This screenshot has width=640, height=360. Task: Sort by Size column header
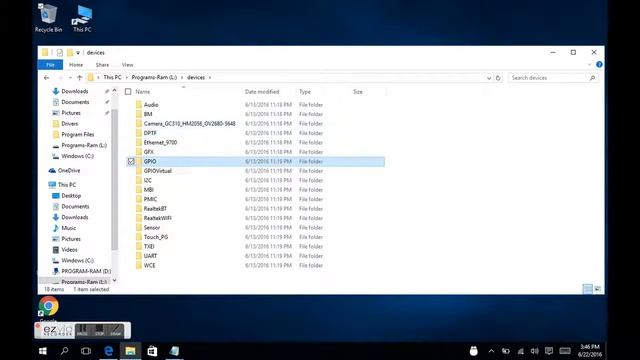(x=358, y=92)
